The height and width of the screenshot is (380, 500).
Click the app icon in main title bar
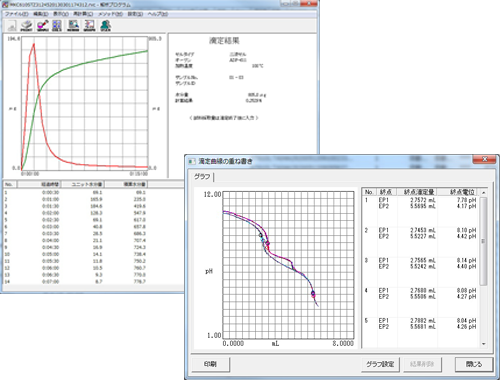tap(5, 5)
